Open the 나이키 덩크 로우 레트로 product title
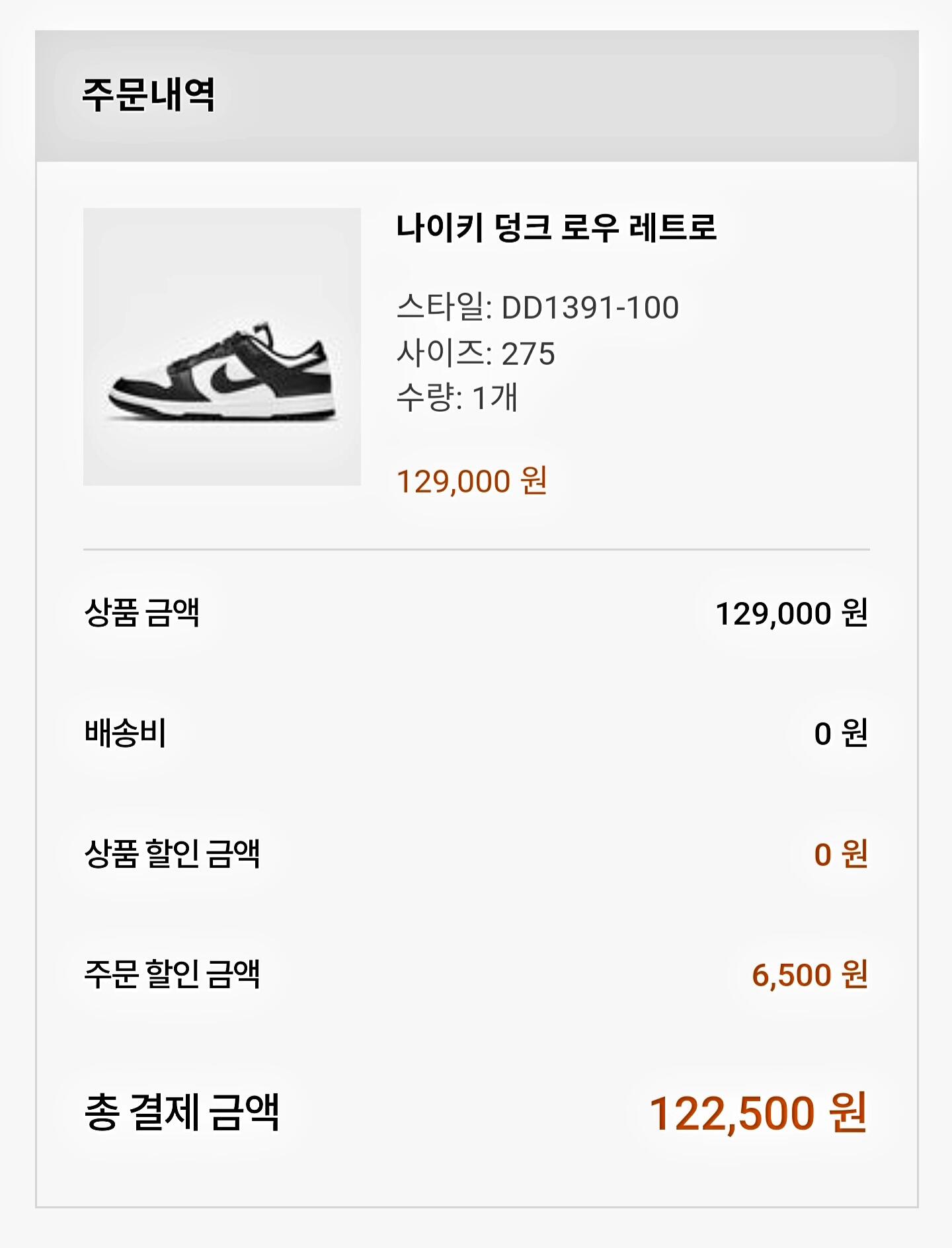 click(x=556, y=228)
